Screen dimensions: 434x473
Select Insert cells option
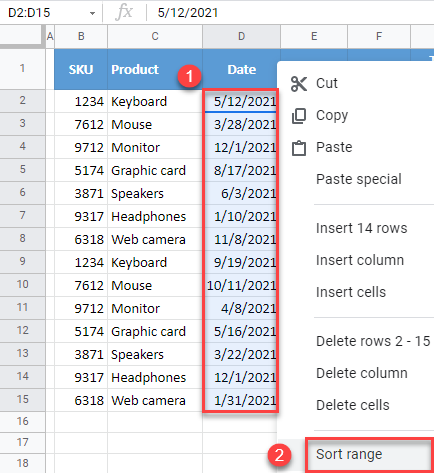click(x=351, y=292)
